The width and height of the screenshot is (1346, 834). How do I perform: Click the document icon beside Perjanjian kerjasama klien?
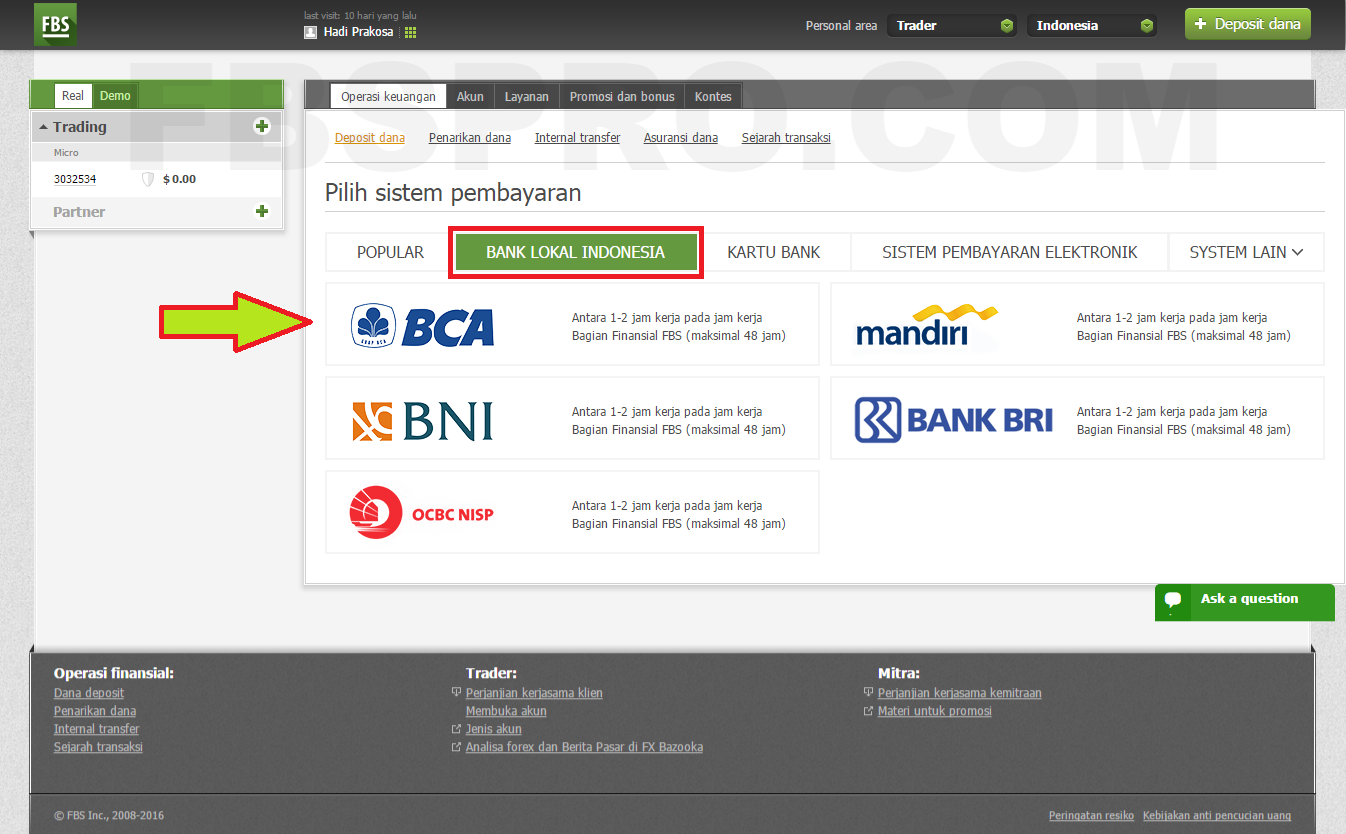point(456,693)
